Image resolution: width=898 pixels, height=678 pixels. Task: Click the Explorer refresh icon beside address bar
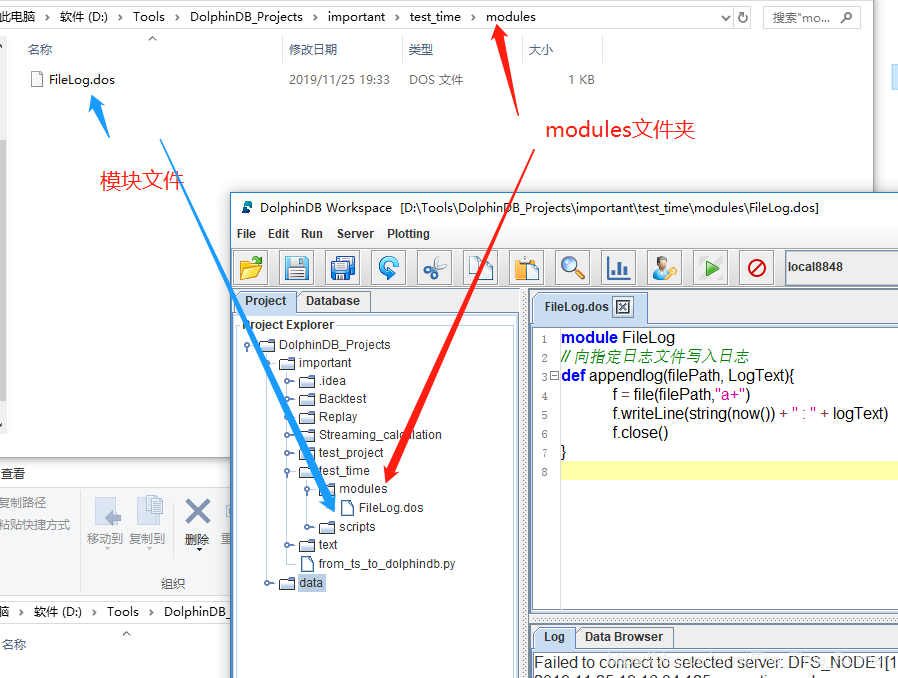[743, 18]
